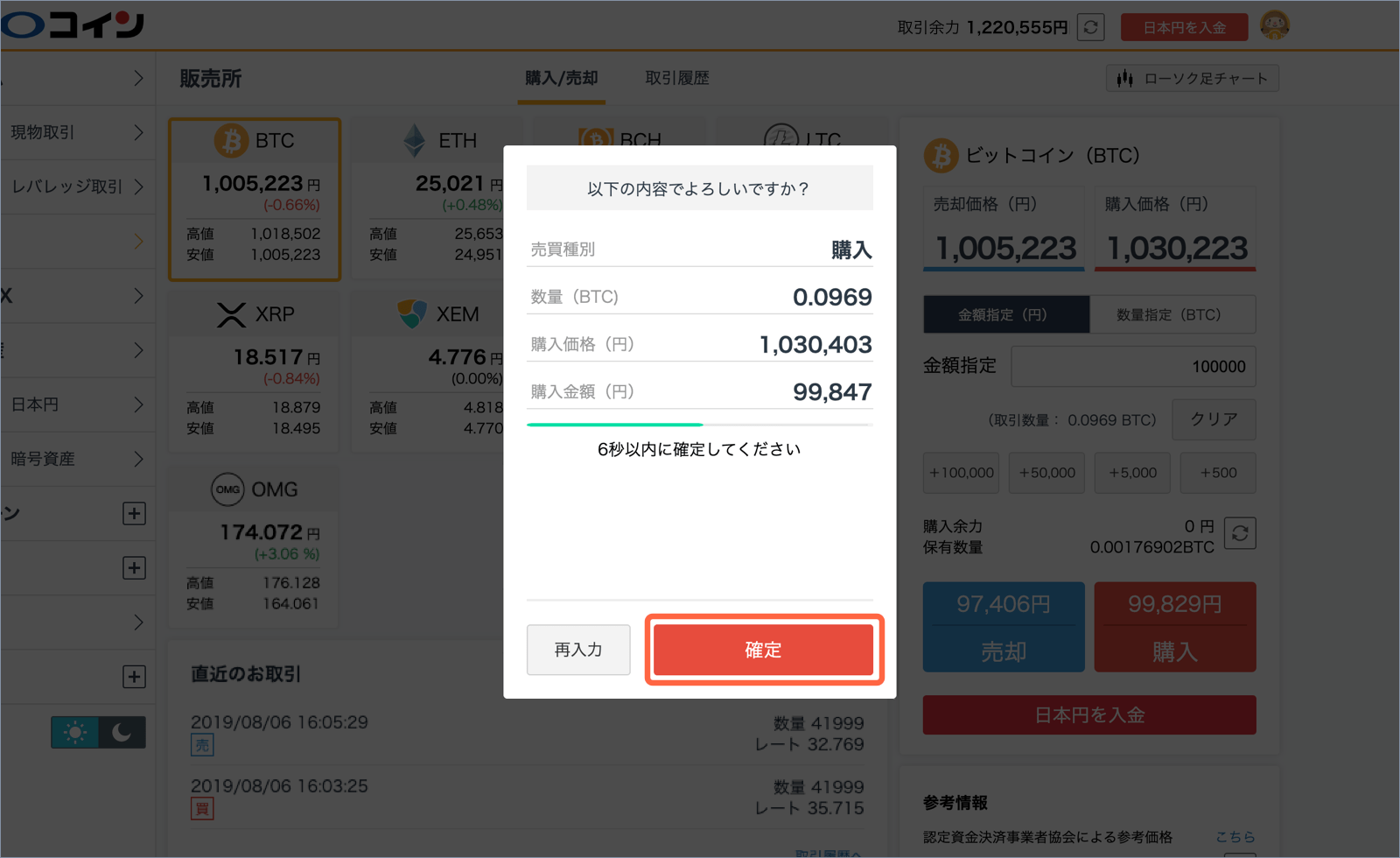Click the confirmation countdown progress bar
This screenshot has height=858, width=1400.
coord(699,425)
